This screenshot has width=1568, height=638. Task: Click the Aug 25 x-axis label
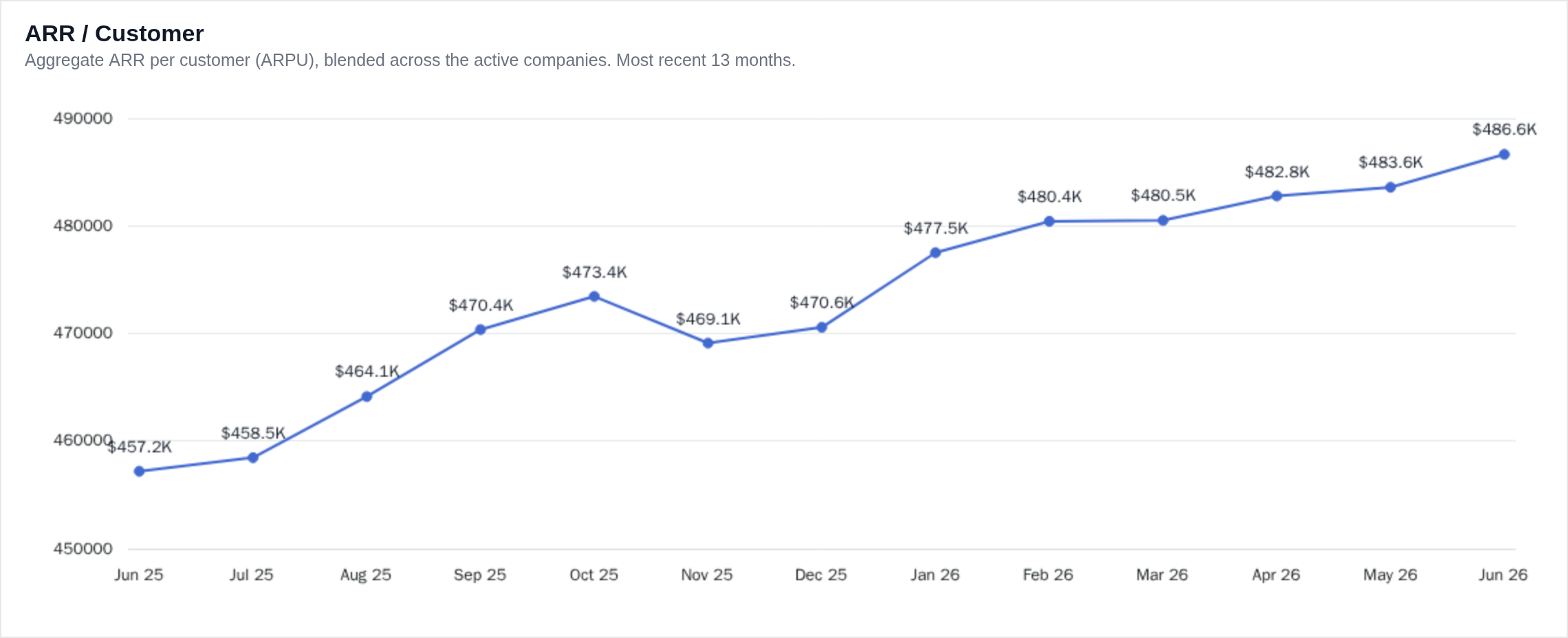(366, 575)
